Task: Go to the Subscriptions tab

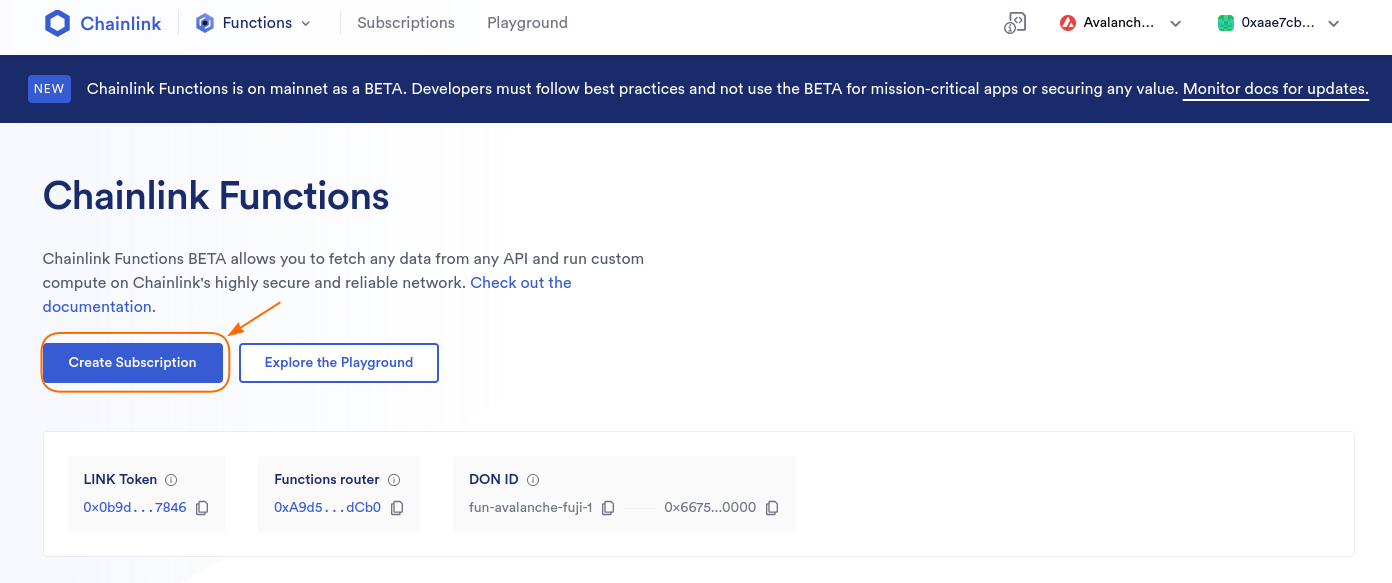Action: click(x=406, y=23)
